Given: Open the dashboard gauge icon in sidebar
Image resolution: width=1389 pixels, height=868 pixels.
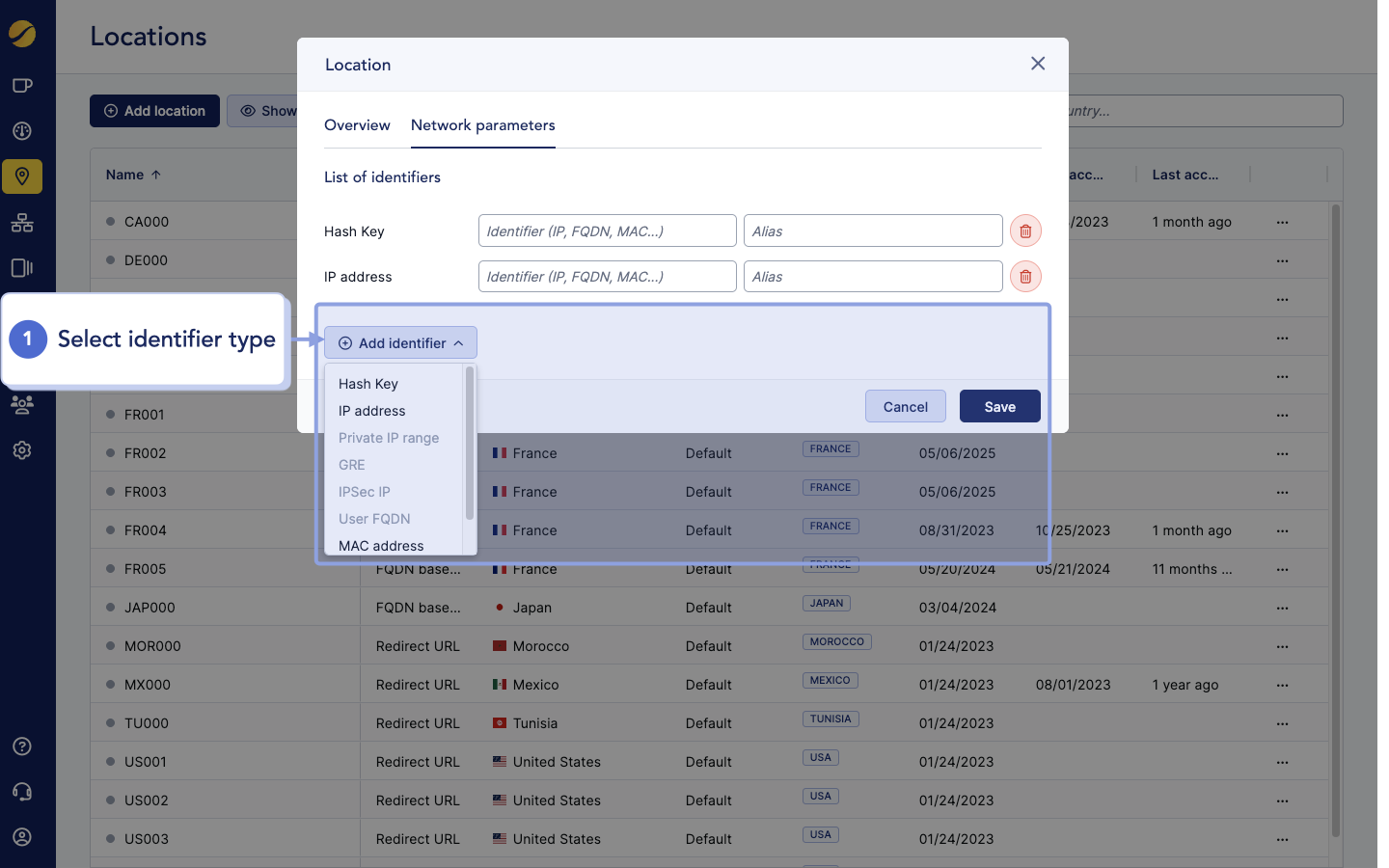Looking at the screenshot, I should point(21,131).
